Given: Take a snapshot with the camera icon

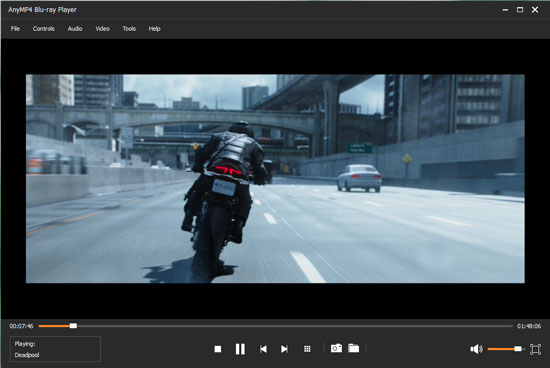Looking at the screenshot, I should point(336,348).
